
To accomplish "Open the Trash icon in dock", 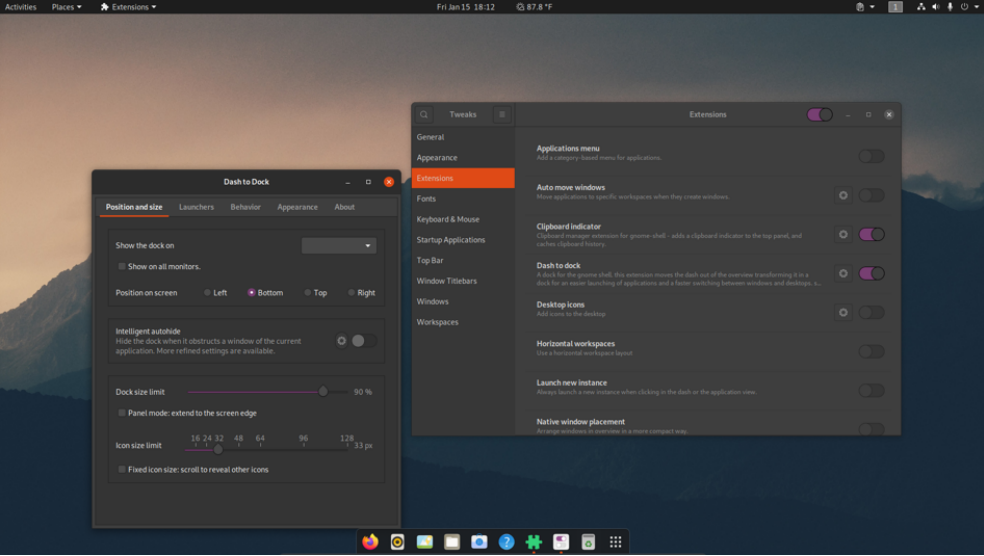I will [x=588, y=542].
